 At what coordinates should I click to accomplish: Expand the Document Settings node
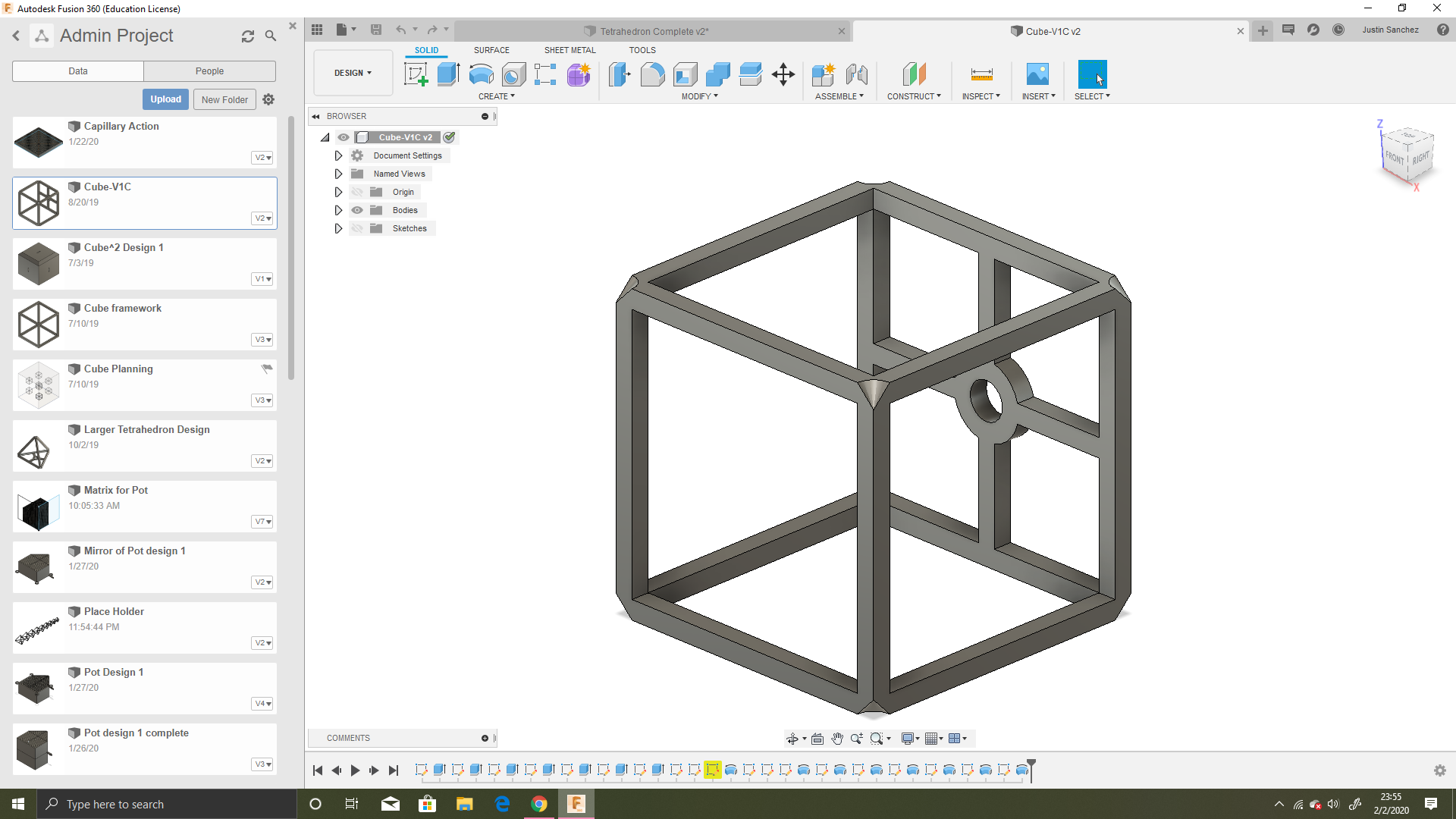(338, 155)
